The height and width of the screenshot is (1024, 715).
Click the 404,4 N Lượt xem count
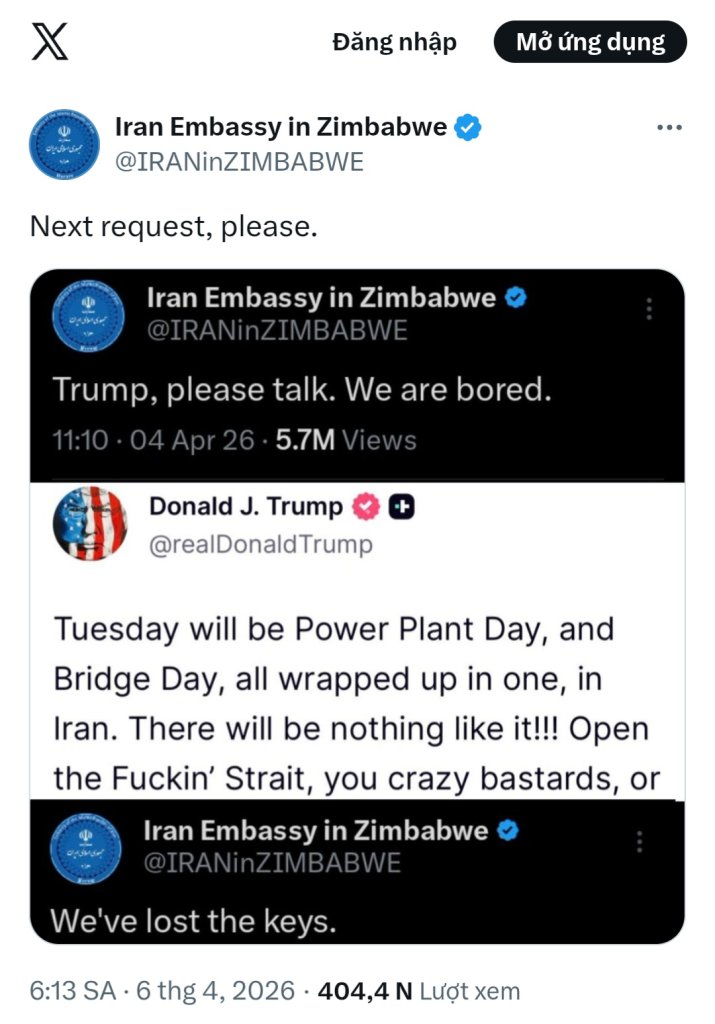click(419, 991)
